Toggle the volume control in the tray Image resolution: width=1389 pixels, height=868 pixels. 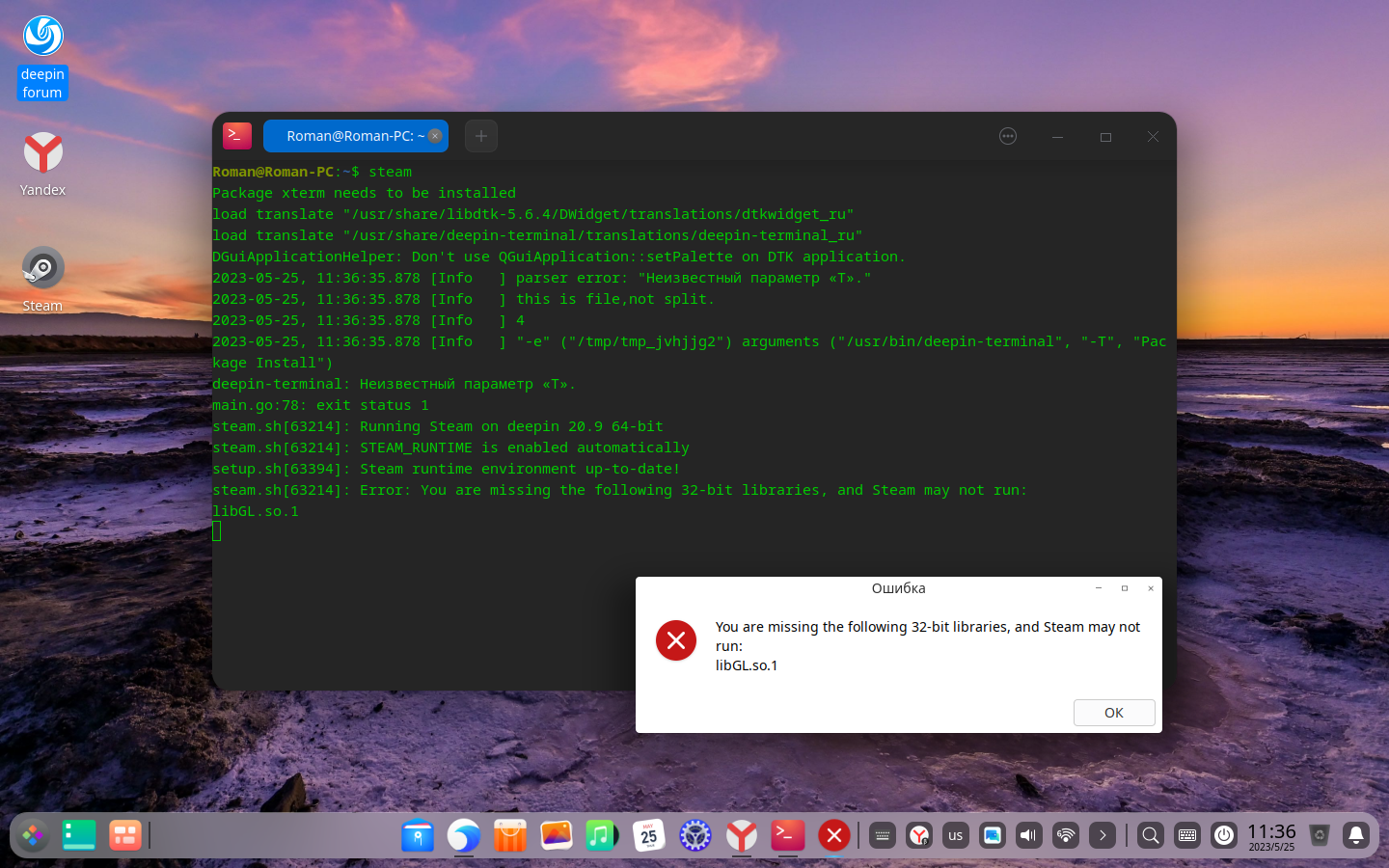[1029, 835]
